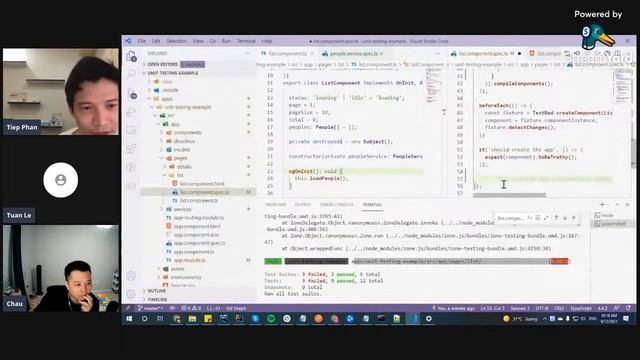Expand the Timeline section
640x360 pixels.
[x=157, y=300]
